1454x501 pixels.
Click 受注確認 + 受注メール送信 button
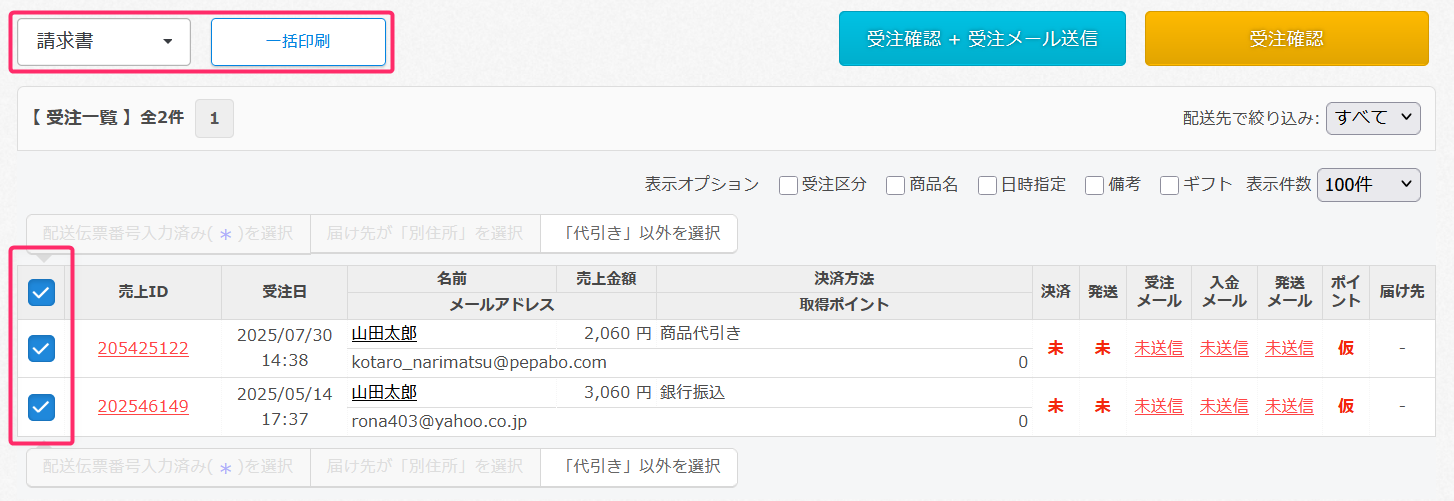pyautogui.click(x=982, y=39)
